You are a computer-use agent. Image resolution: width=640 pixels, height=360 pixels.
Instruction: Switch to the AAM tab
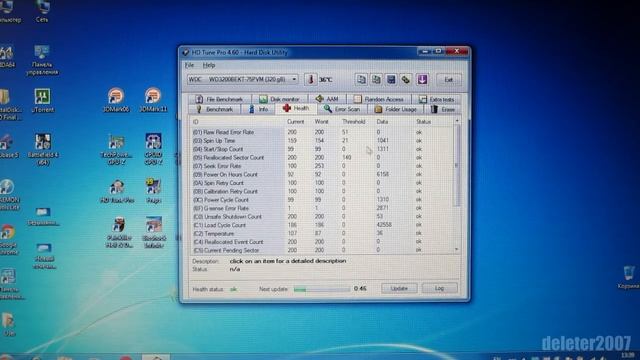[327, 99]
